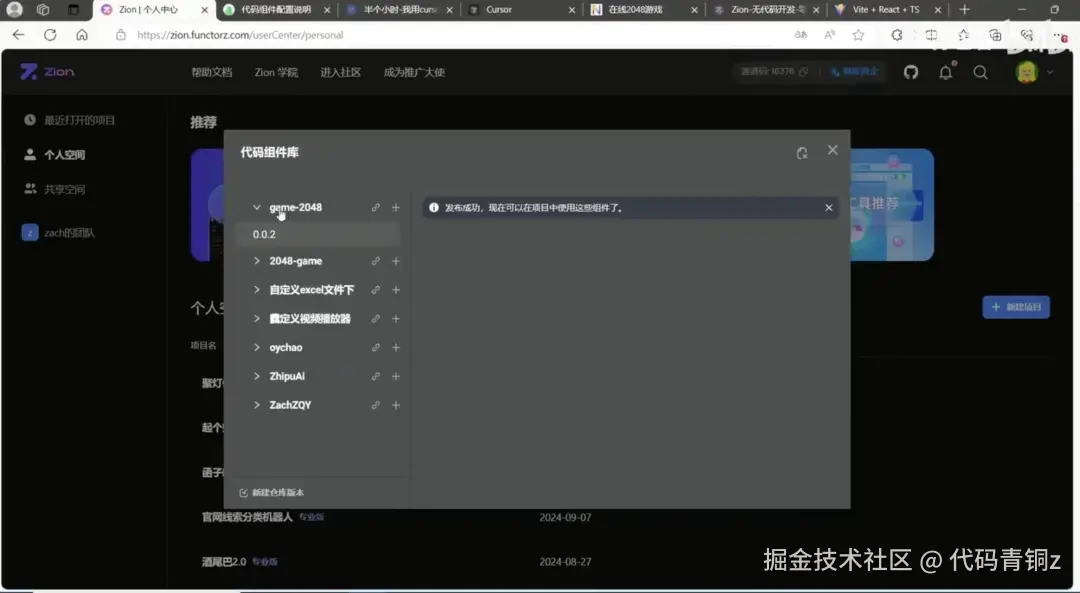Image resolution: width=1080 pixels, height=593 pixels.
Task: Copy link icon next to oychao component
Action: pyautogui.click(x=375, y=347)
